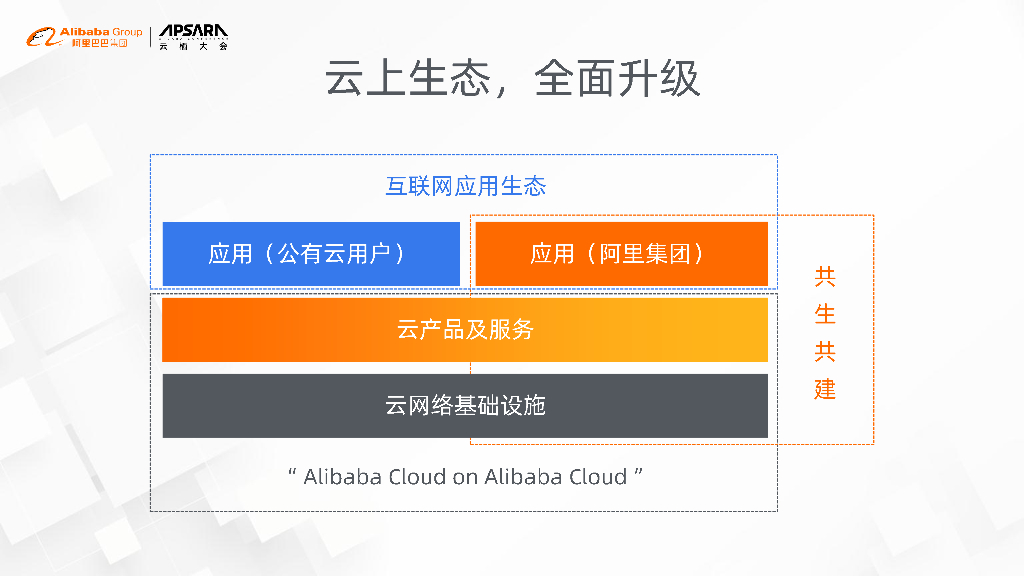Screen dimensions: 1024x576
Task: Click the bold "Alibaba" wordmark text
Action: (84, 32)
